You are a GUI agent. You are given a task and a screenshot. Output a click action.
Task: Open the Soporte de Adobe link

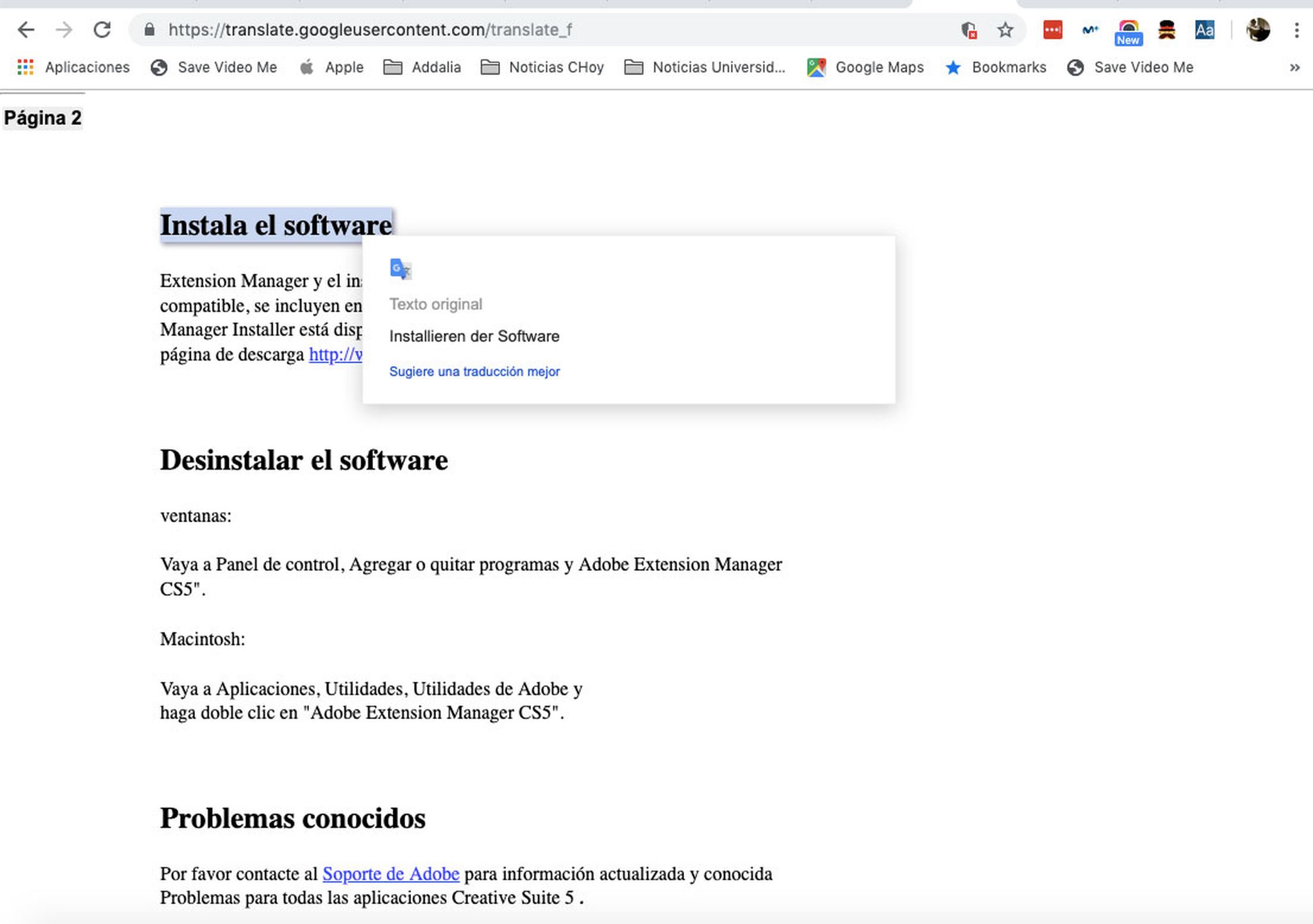click(x=390, y=874)
